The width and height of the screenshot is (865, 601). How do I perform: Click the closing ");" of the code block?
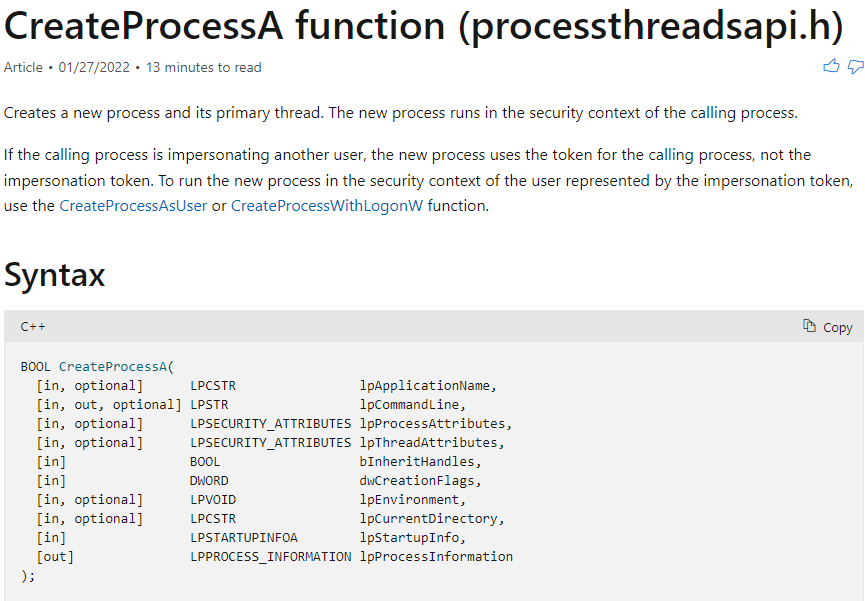pos(25,575)
